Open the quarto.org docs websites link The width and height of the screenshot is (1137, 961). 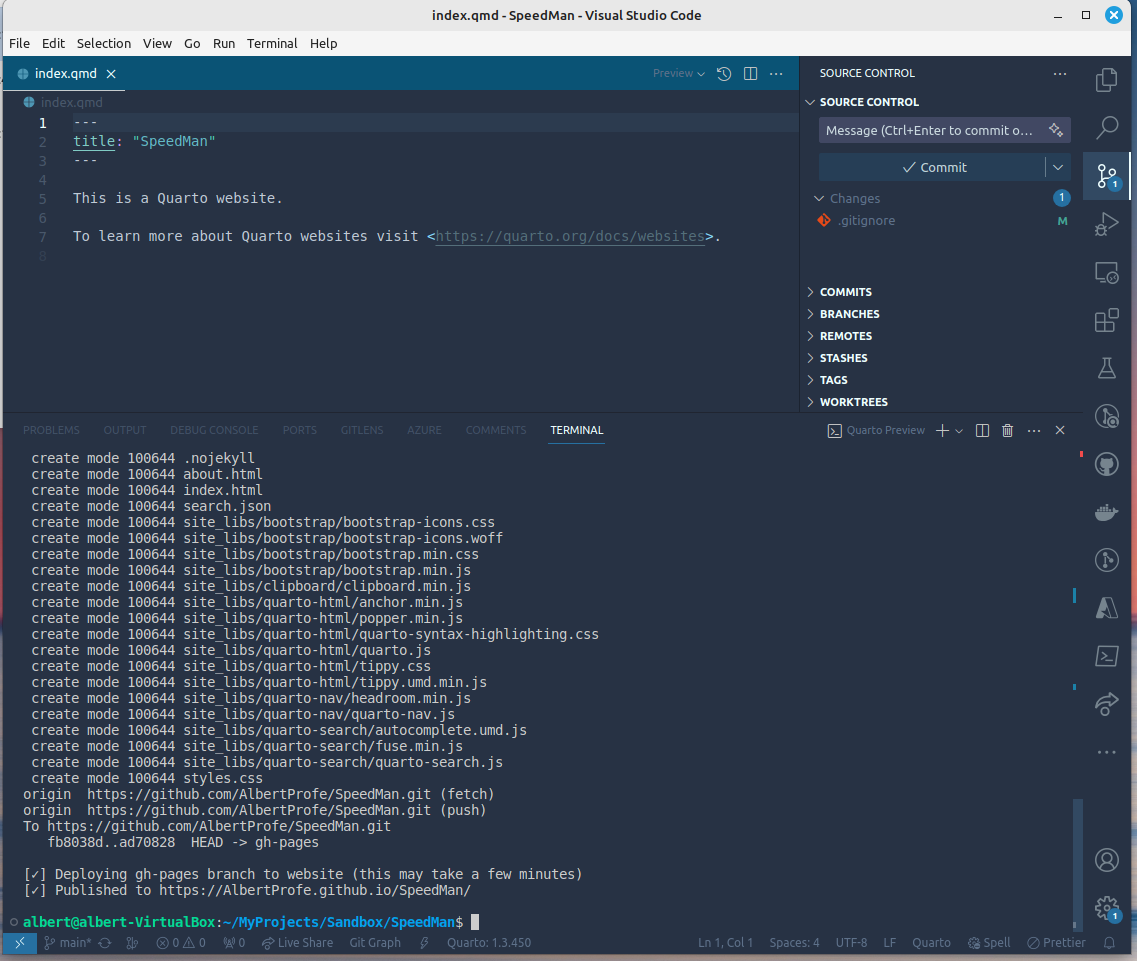(x=570, y=236)
